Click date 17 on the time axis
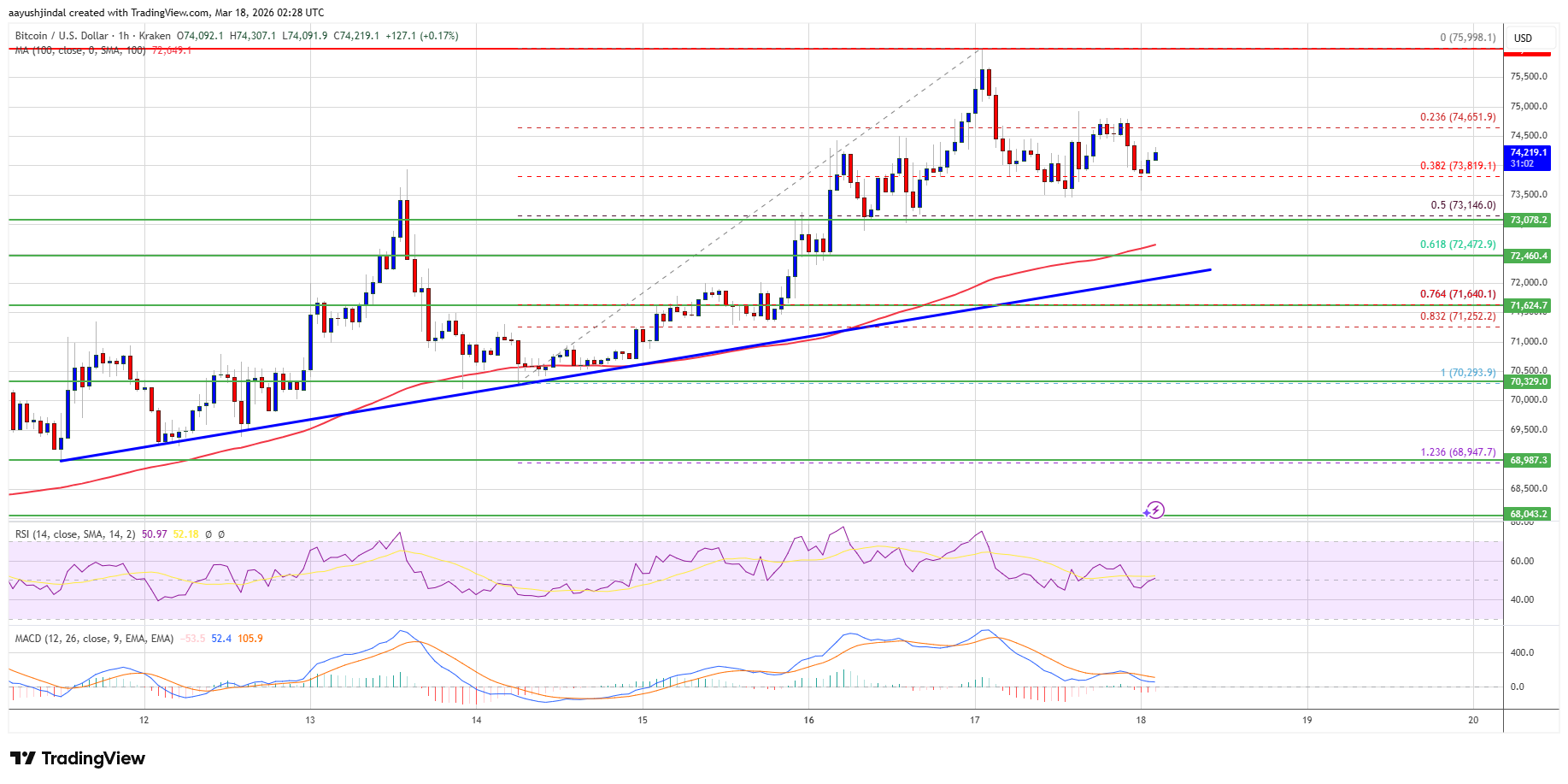 (975, 721)
